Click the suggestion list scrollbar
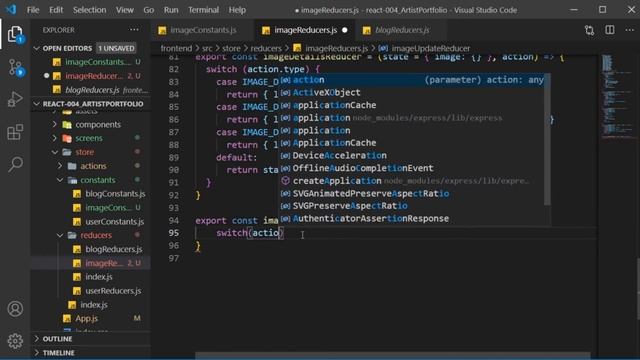Screen dimensions: 640x360 tap(548, 139)
